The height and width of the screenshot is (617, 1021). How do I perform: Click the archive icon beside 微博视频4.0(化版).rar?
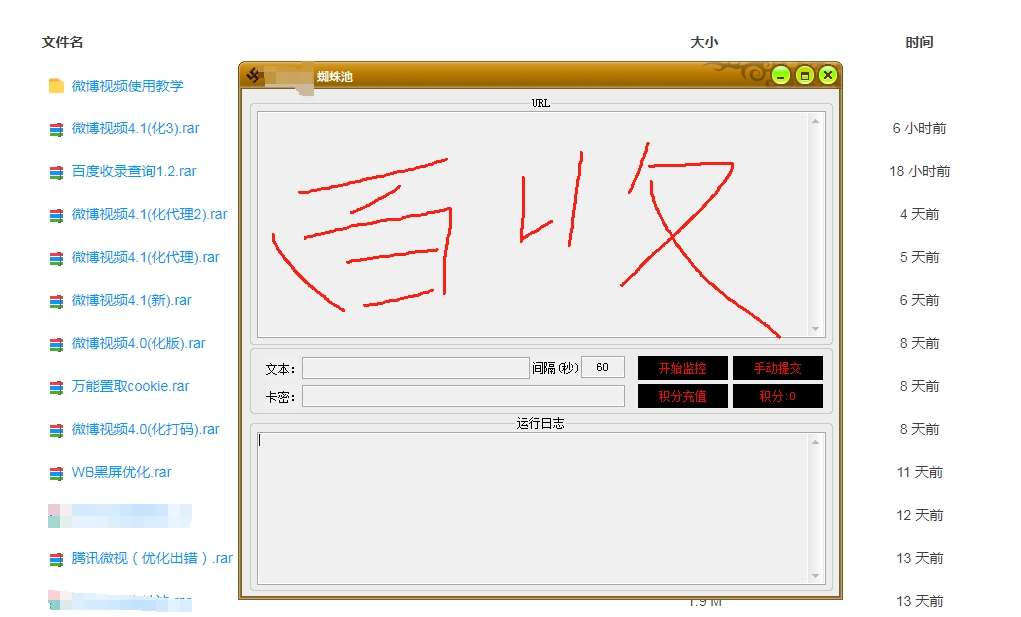[56, 344]
